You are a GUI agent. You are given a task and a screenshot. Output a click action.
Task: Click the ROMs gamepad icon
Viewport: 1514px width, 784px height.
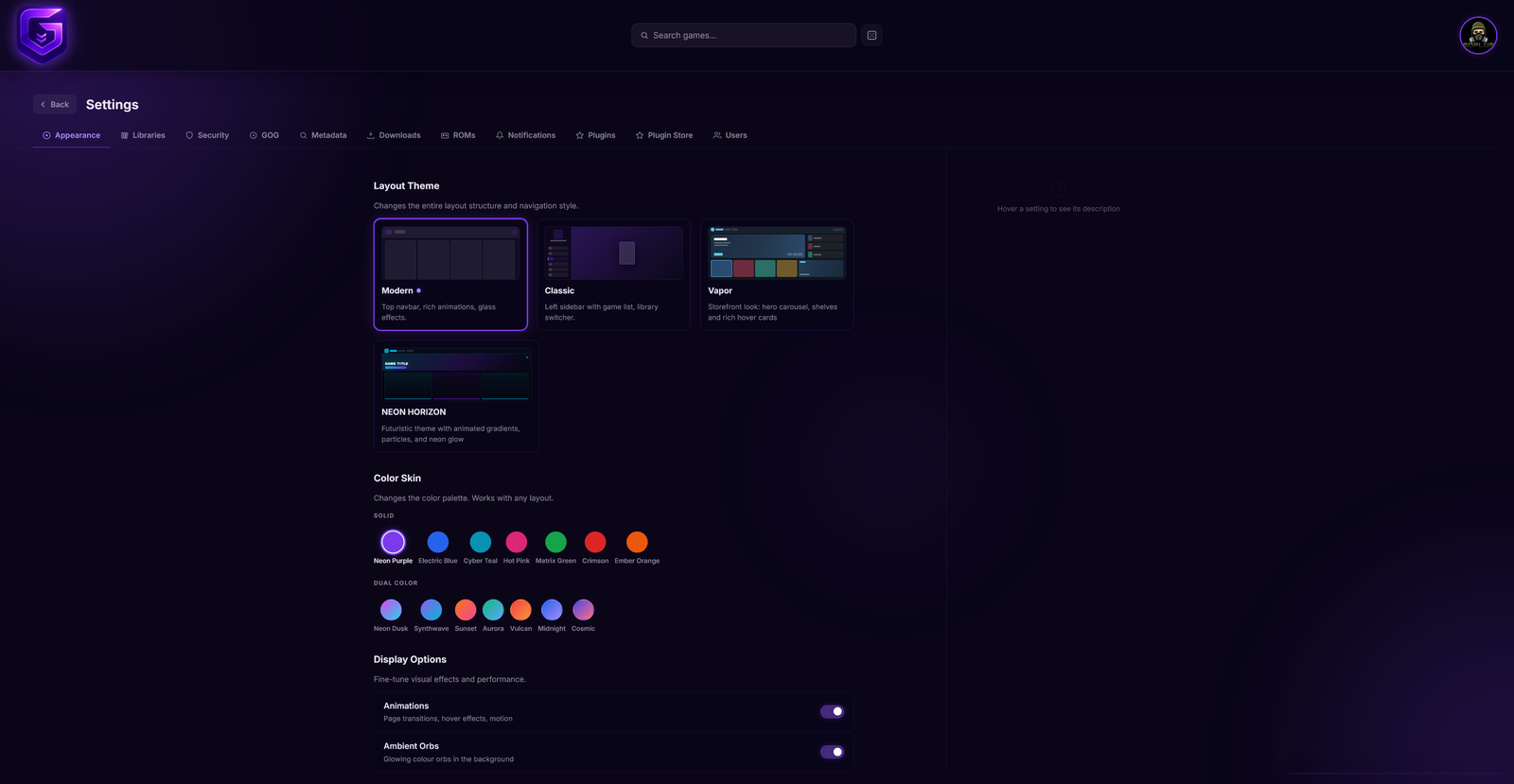click(x=445, y=135)
